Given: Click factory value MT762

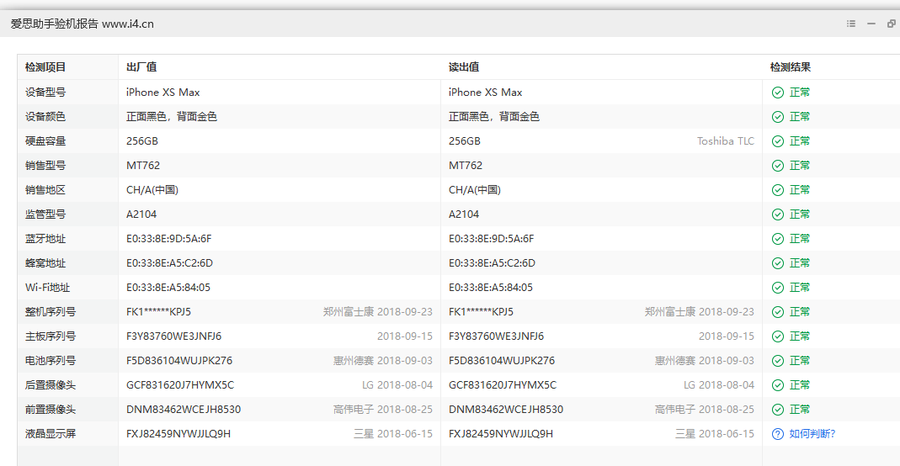Looking at the screenshot, I should (x=143, y=166).
